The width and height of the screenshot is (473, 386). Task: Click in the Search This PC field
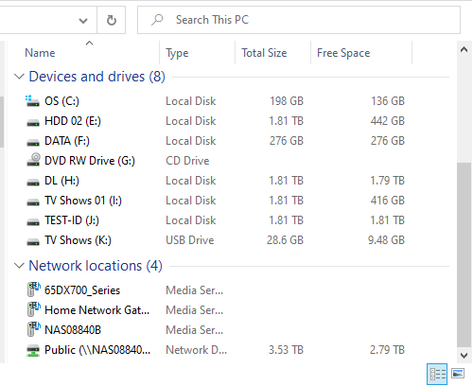point(299,20)
